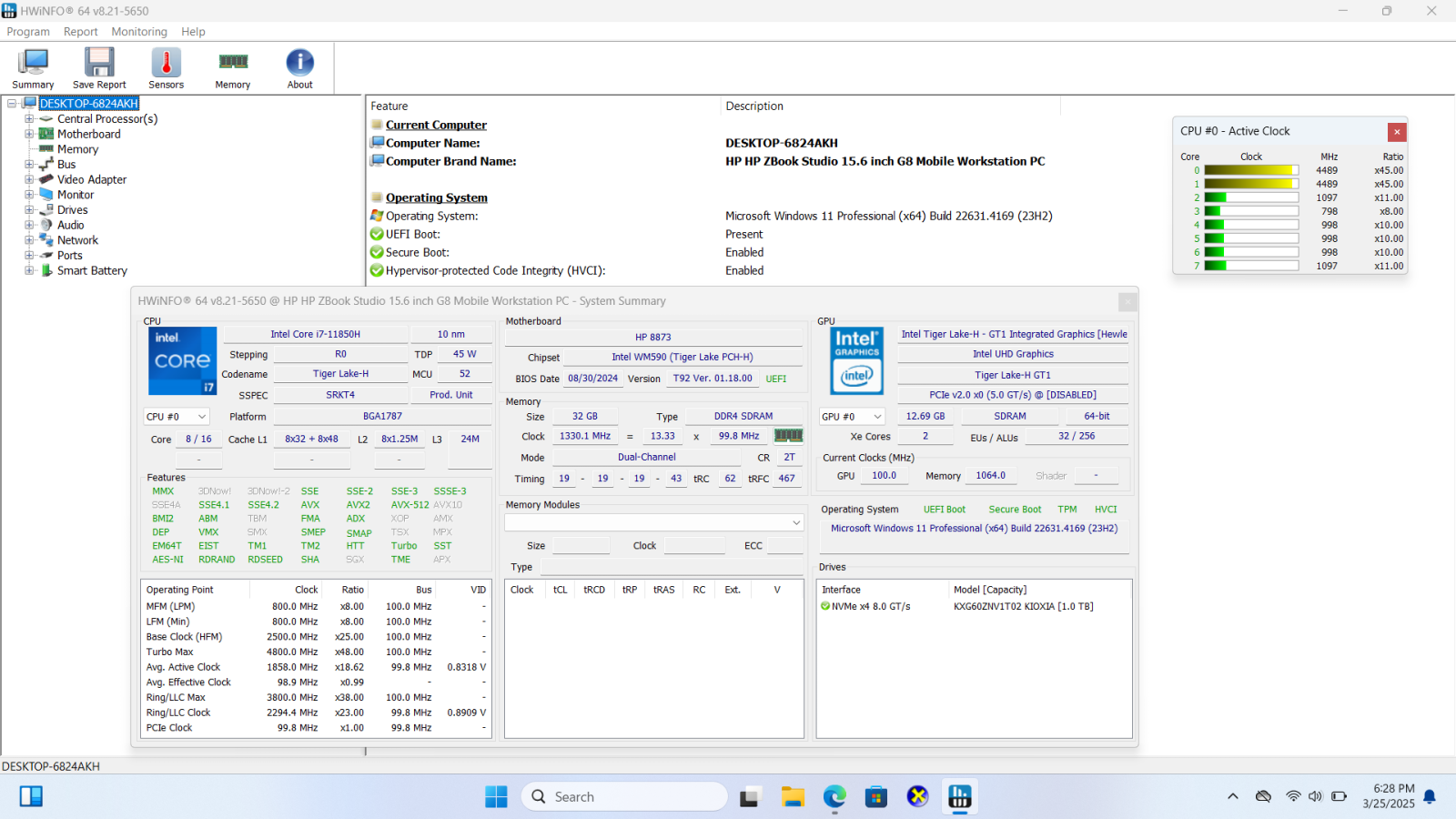The height and width of the screenshot is (819, 1456).
Task: Open File Explorer from the taskbar
Action: [793, 797]
